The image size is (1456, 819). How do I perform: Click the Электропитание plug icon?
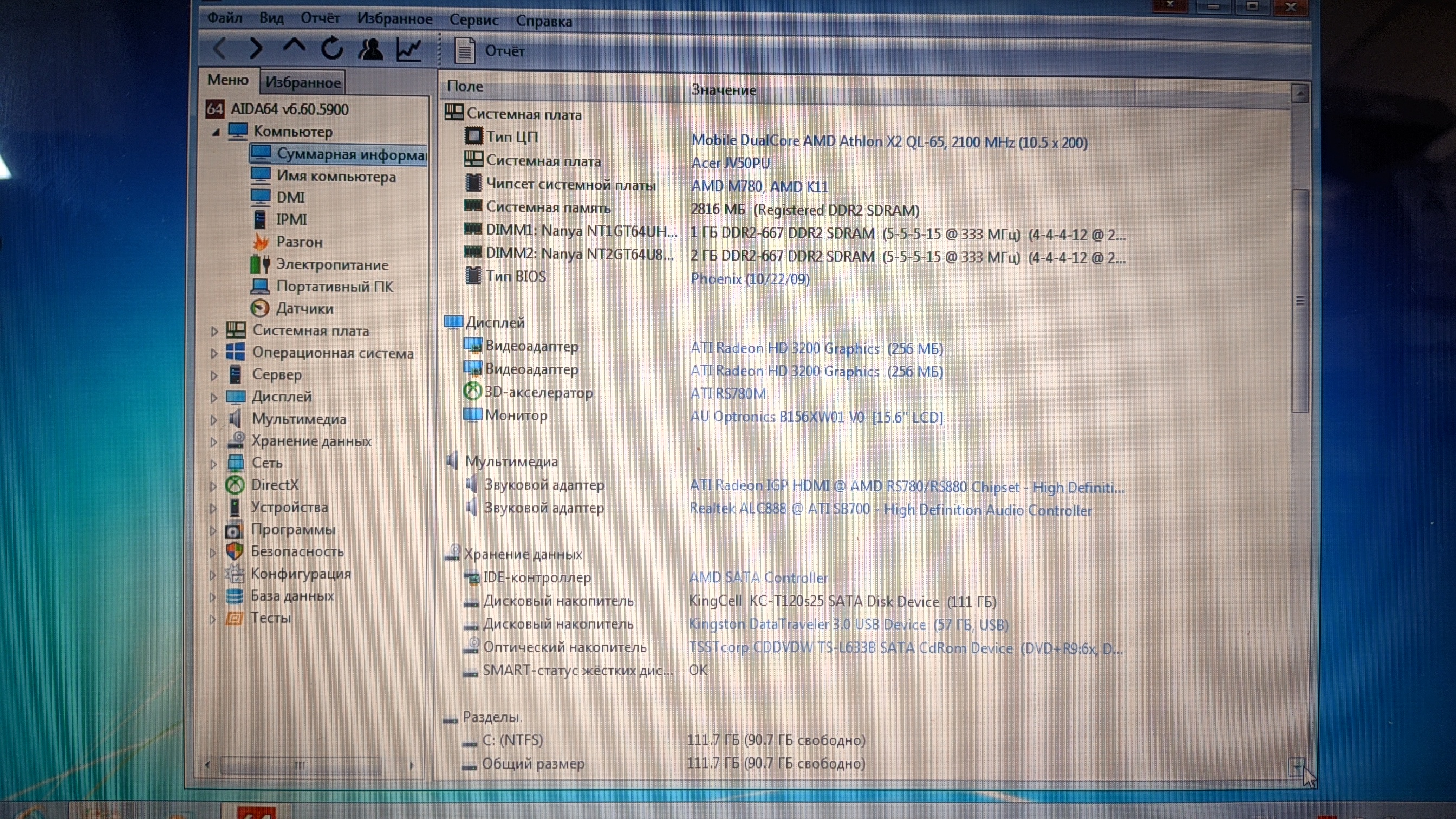[260, 264]
